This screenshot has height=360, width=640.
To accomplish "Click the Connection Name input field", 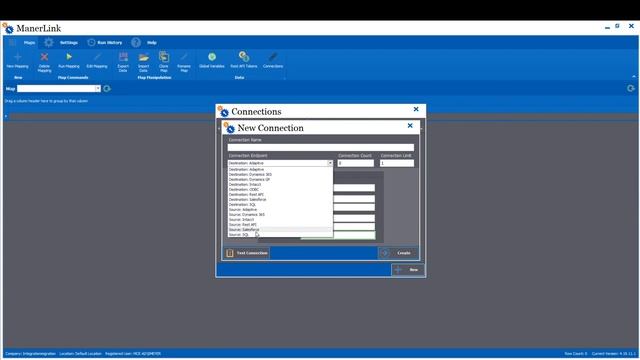I will click(320, 147).
